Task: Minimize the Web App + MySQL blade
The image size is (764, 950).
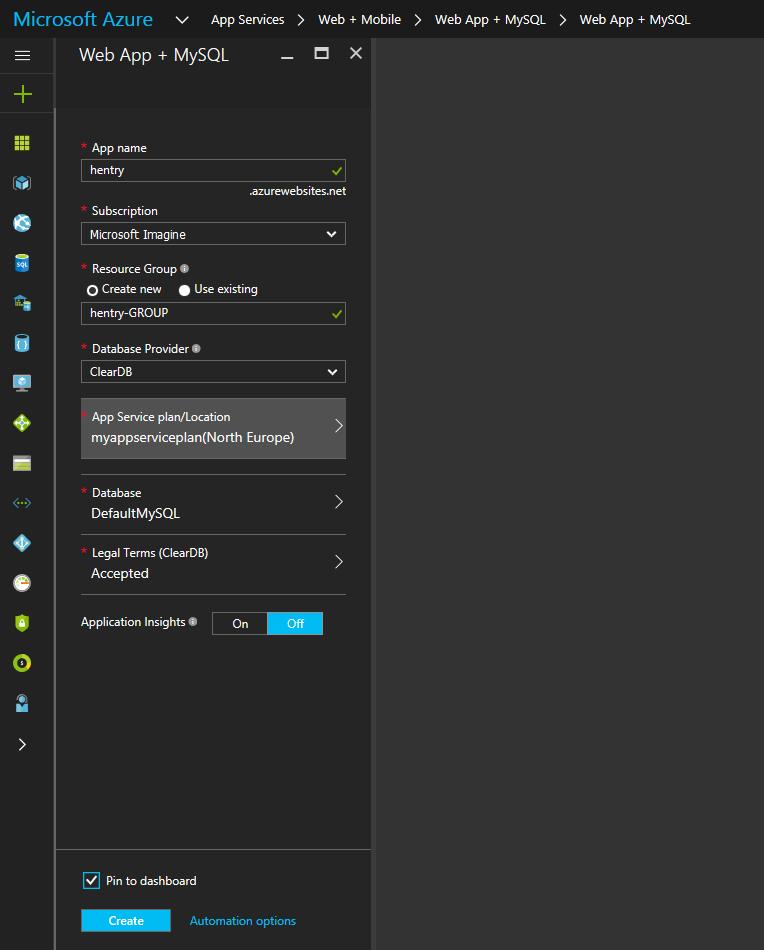Action: [287, 57]
